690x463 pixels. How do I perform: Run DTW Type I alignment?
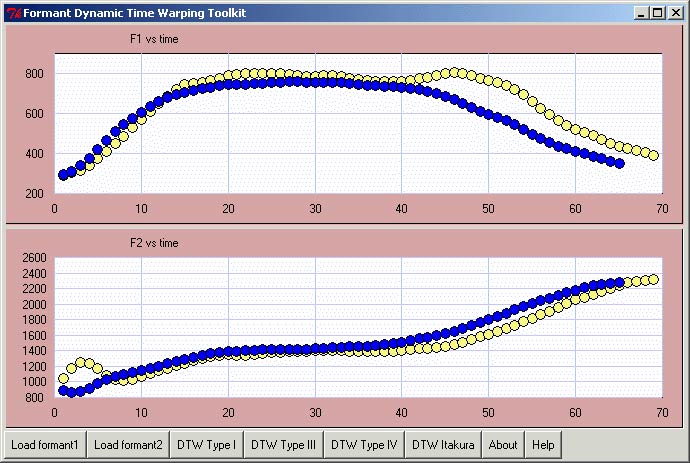[x=206, y=445]
